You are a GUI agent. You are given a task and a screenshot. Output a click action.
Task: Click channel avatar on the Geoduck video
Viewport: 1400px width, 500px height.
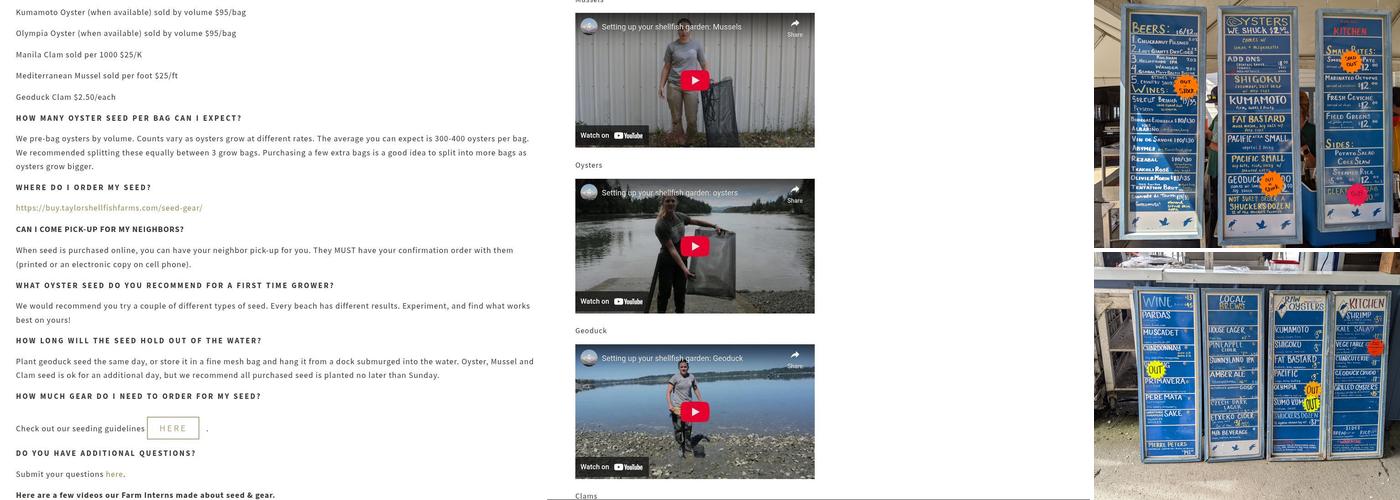coord(589,358)
